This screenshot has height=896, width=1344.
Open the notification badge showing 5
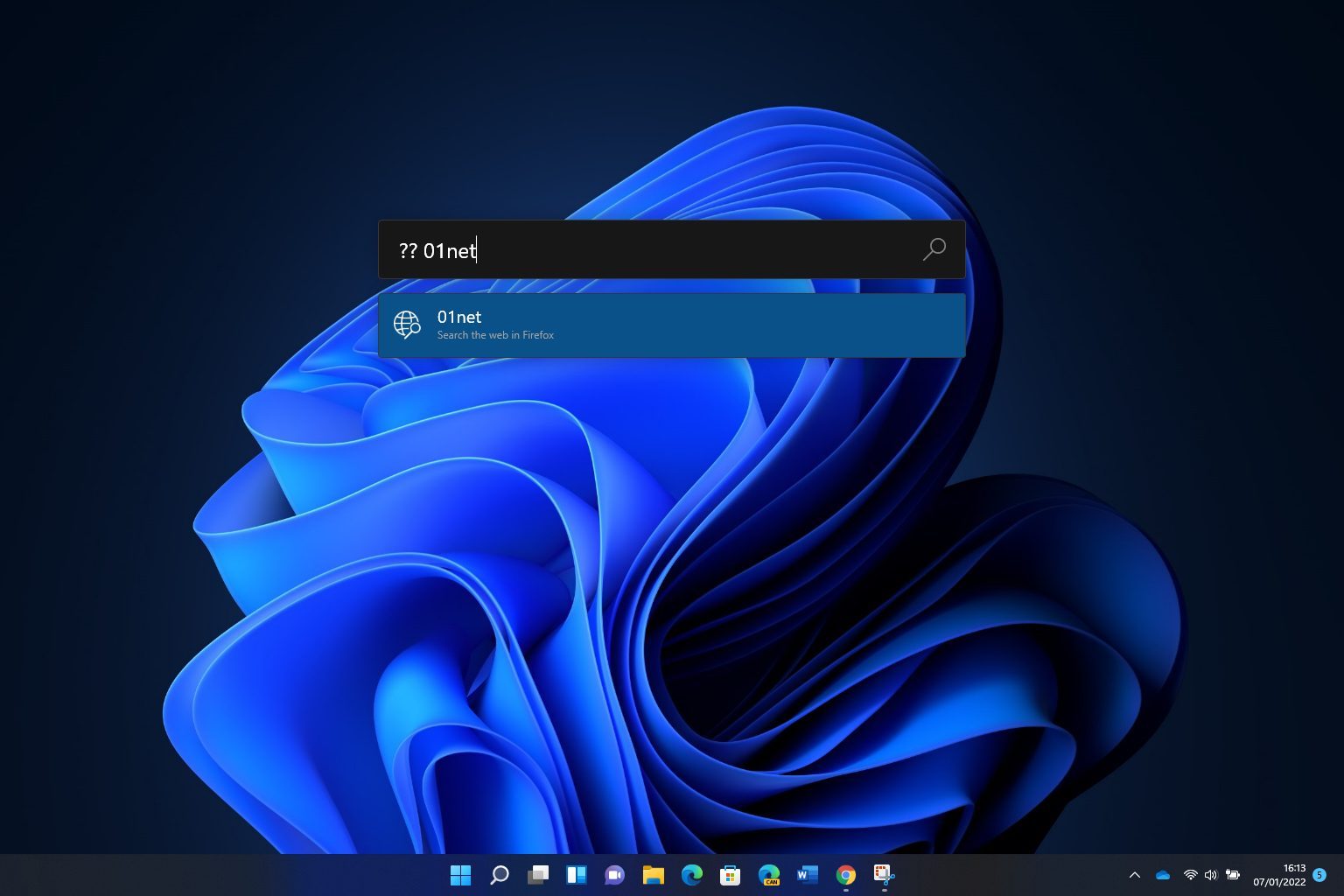pos(1319,875)
